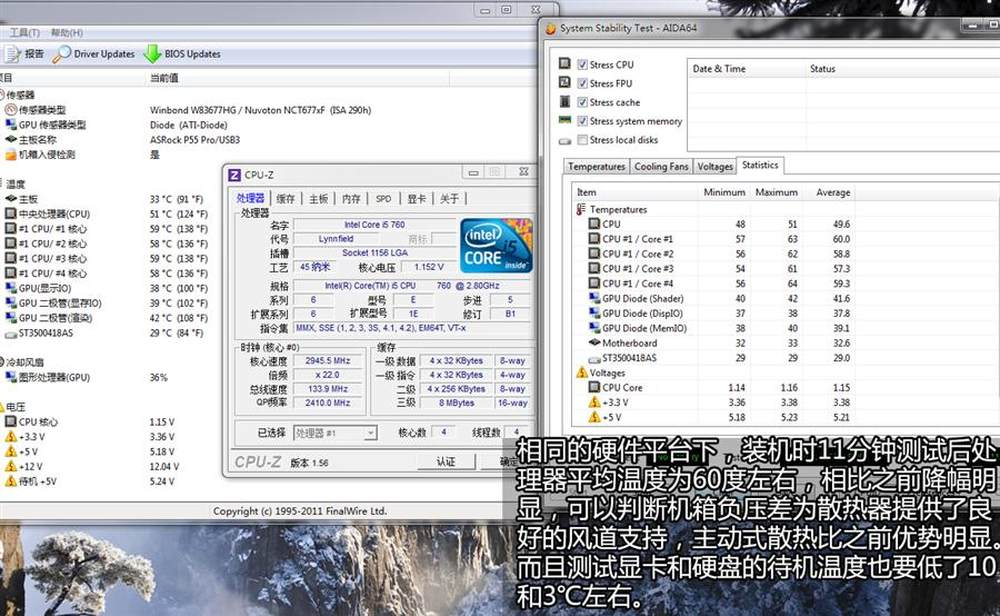Click the 报告 report toolbar icon
This screenshot has width=1000, height=616.
11,54
